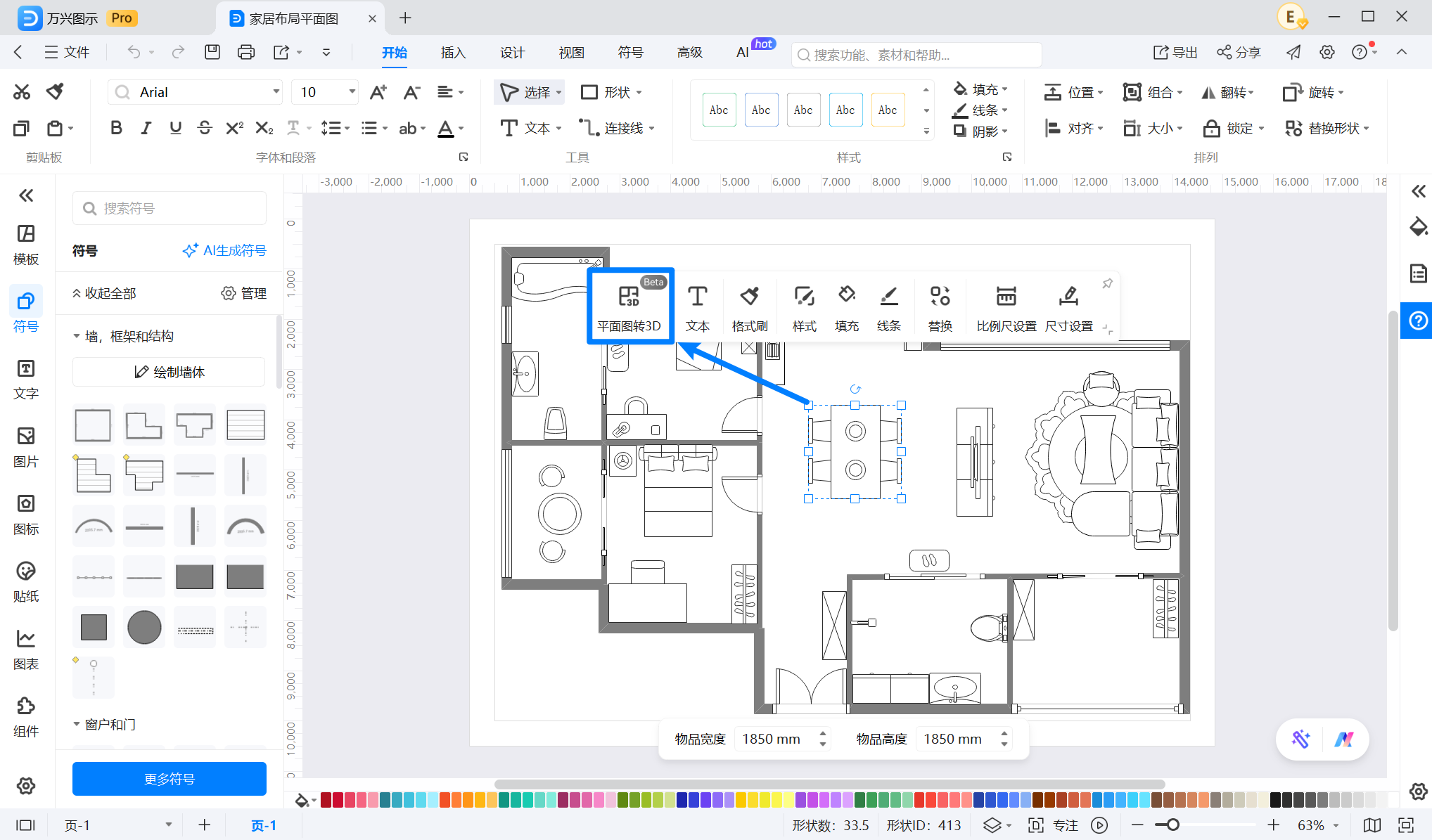Viewport: 1432px width, 840px height.
Task: Pin the floating toolbar with pin icon
Action: coord(1107,283)
